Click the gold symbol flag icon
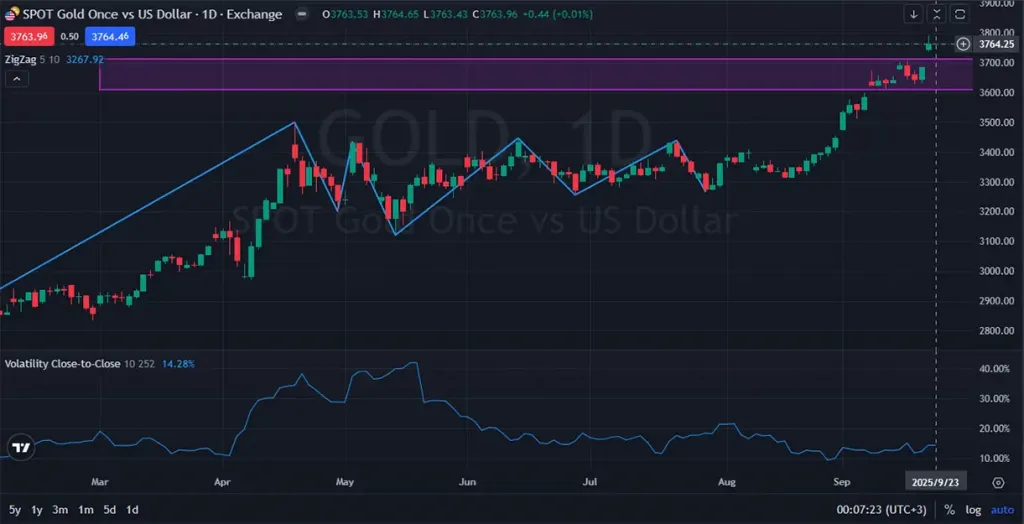 point(13,14)
